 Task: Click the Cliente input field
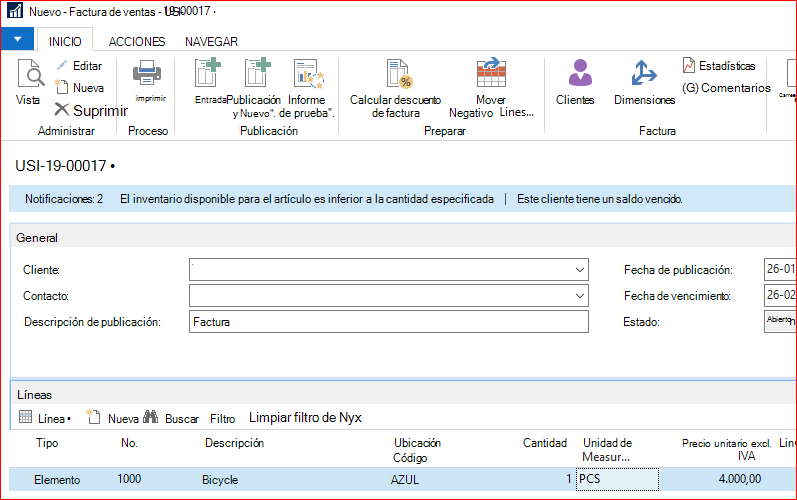click(x=389, y=269)
